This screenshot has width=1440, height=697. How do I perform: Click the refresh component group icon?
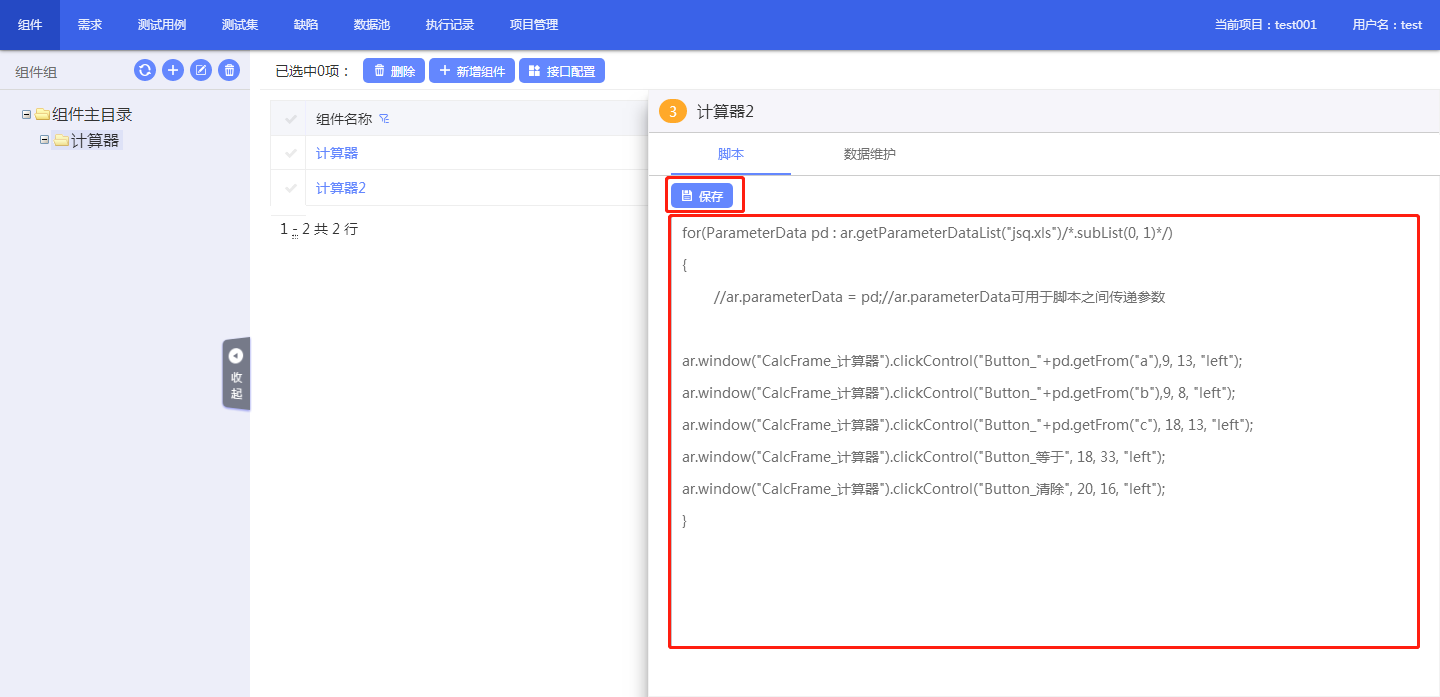pos(145,70)
